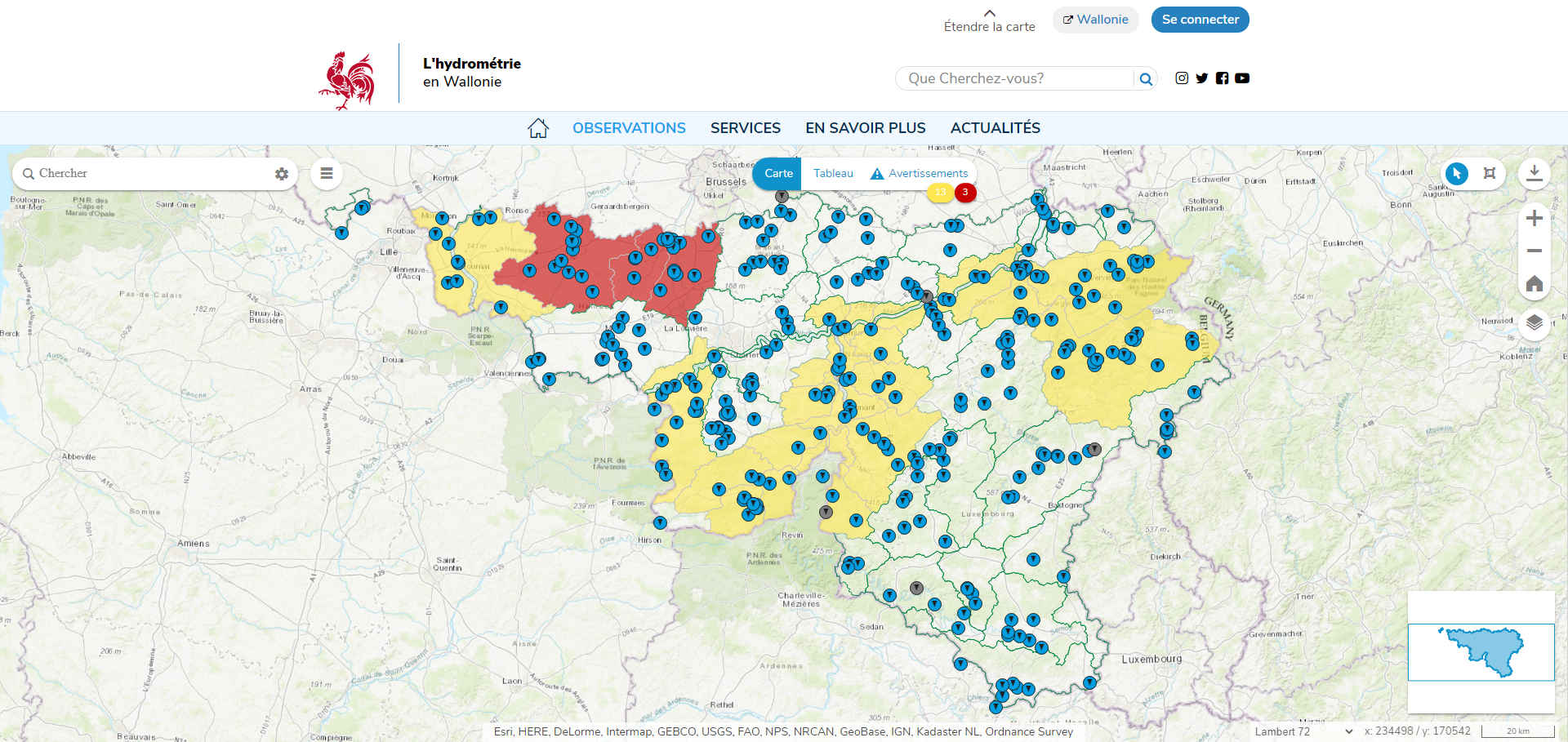Reset map to default home extent

(x=1535, y=283)
